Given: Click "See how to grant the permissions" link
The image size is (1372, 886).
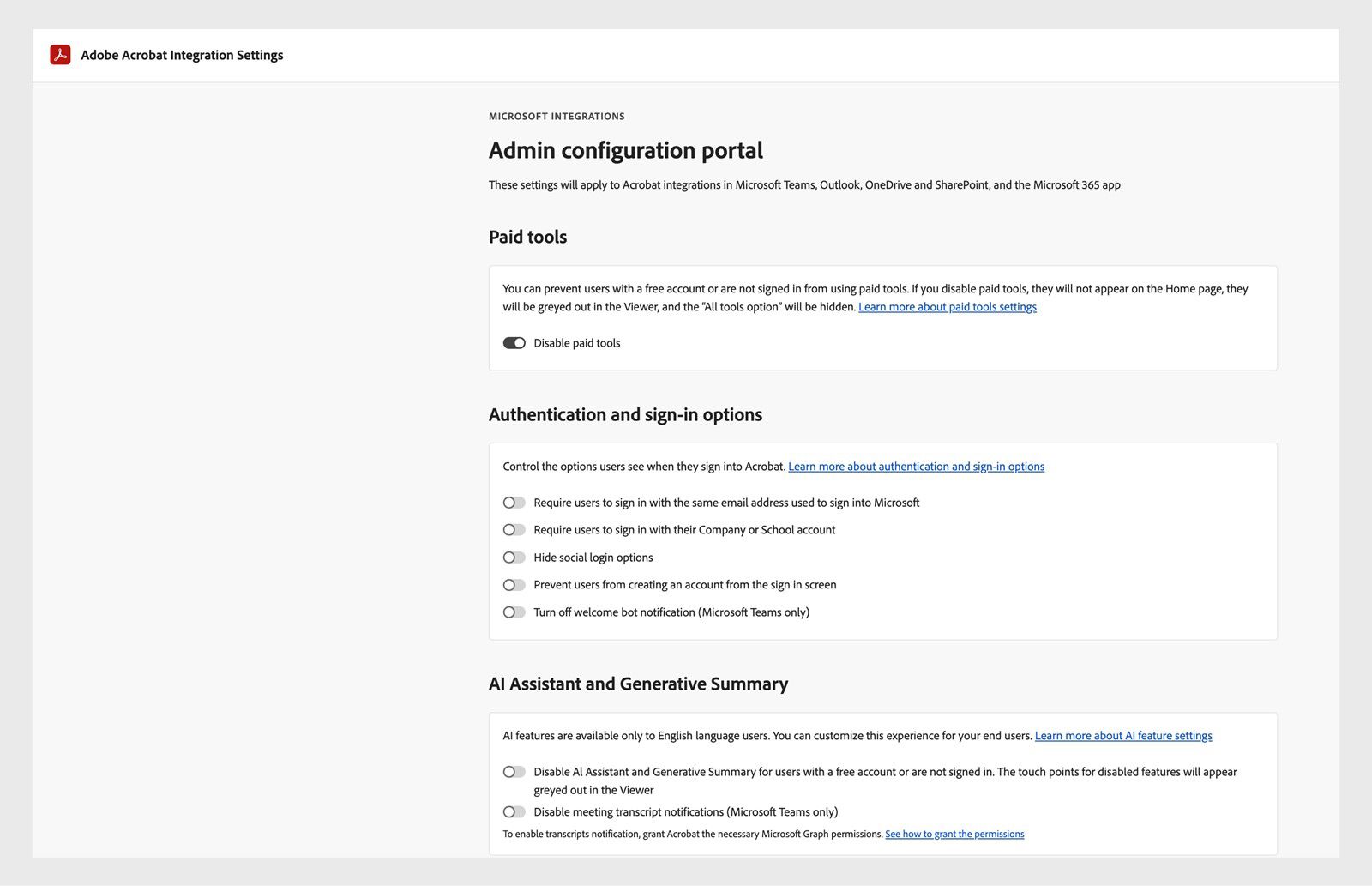Looking at the screenshot, I should (x=954, y=833).
